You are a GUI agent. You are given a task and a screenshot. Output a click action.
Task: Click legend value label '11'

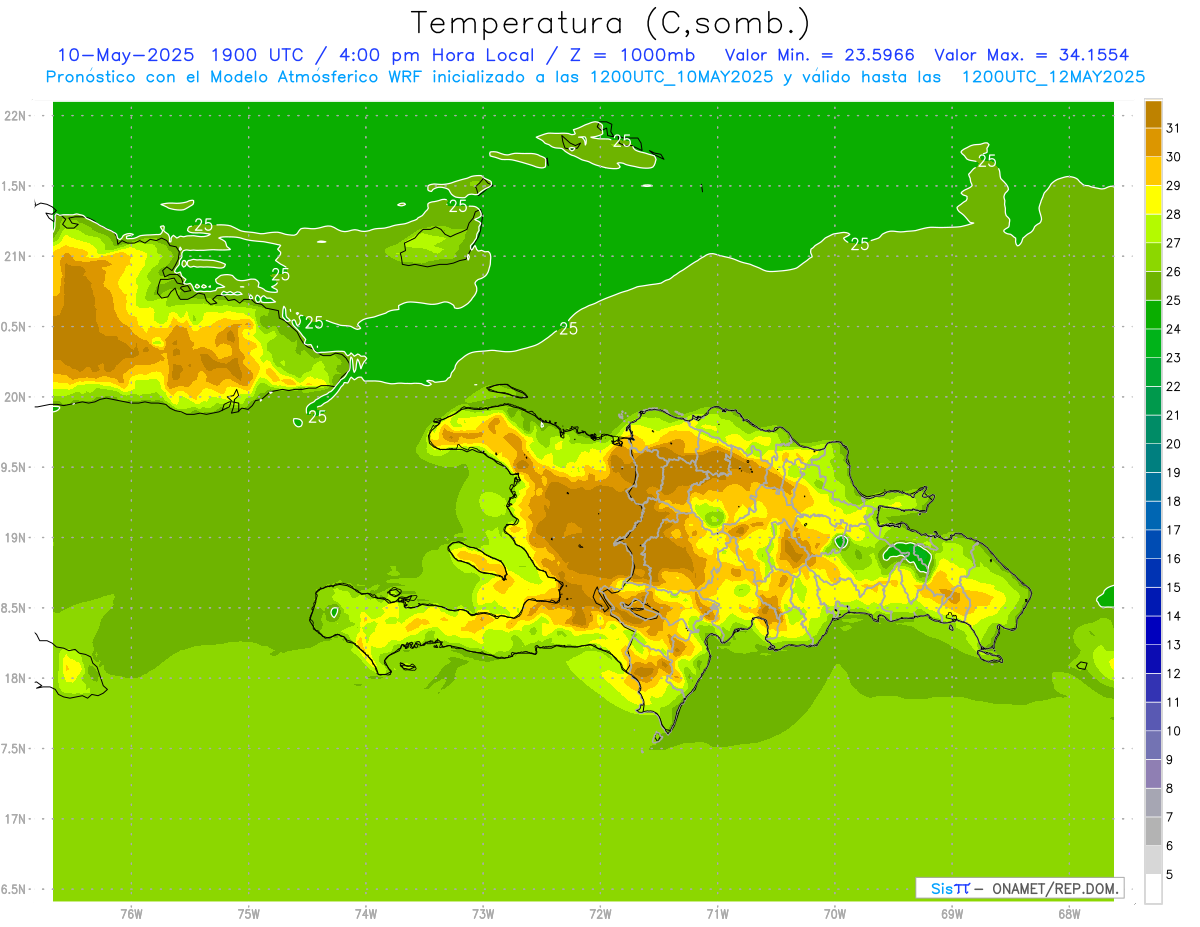pyautogui.click(x=1173, y=702)
